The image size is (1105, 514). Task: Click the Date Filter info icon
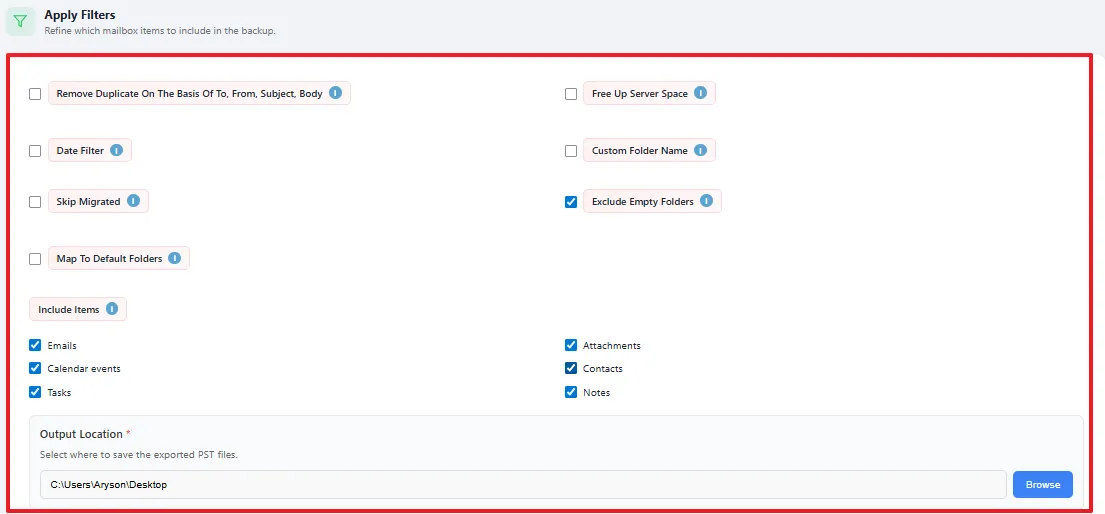(x=116, y=149)
